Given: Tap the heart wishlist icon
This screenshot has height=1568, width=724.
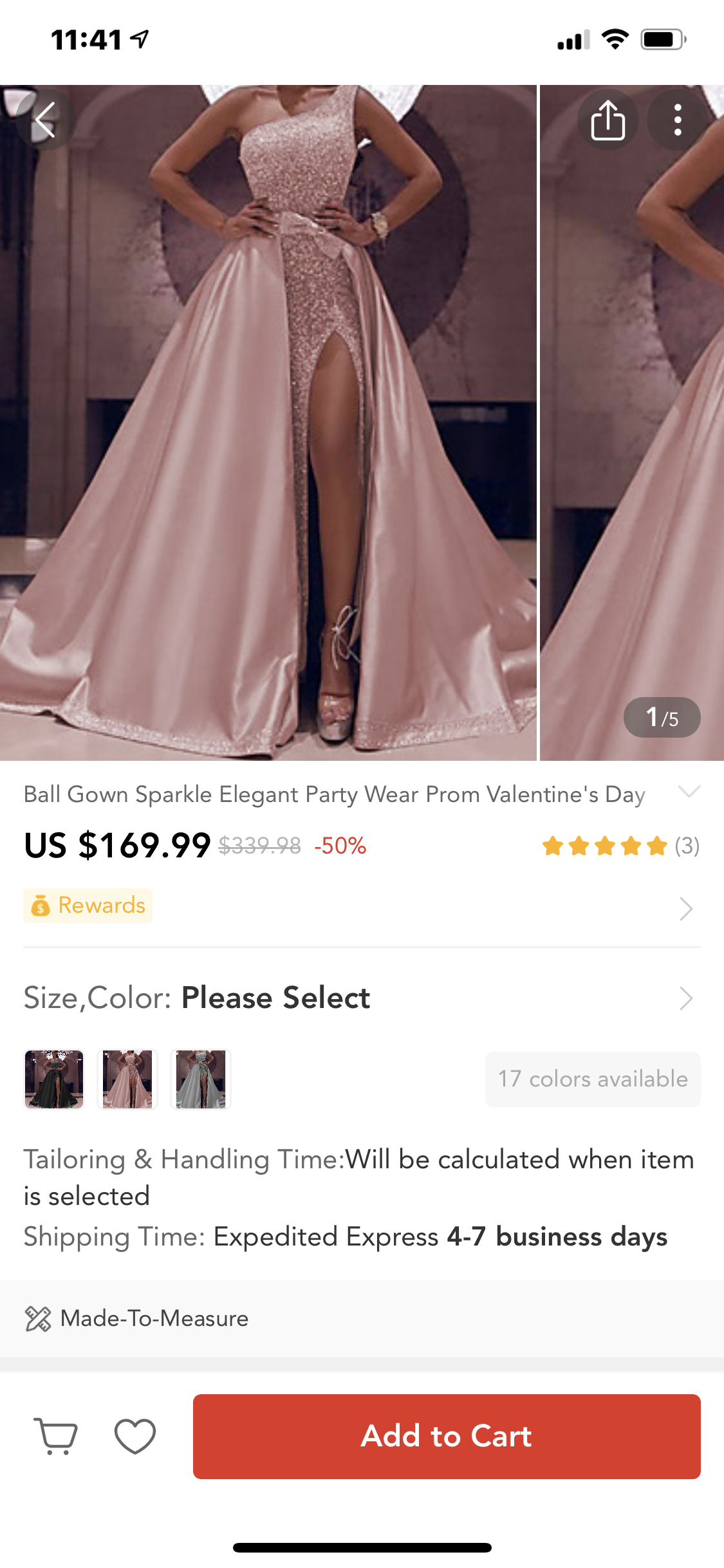Looking at the screenshot, I should [x=135, y=1436].
